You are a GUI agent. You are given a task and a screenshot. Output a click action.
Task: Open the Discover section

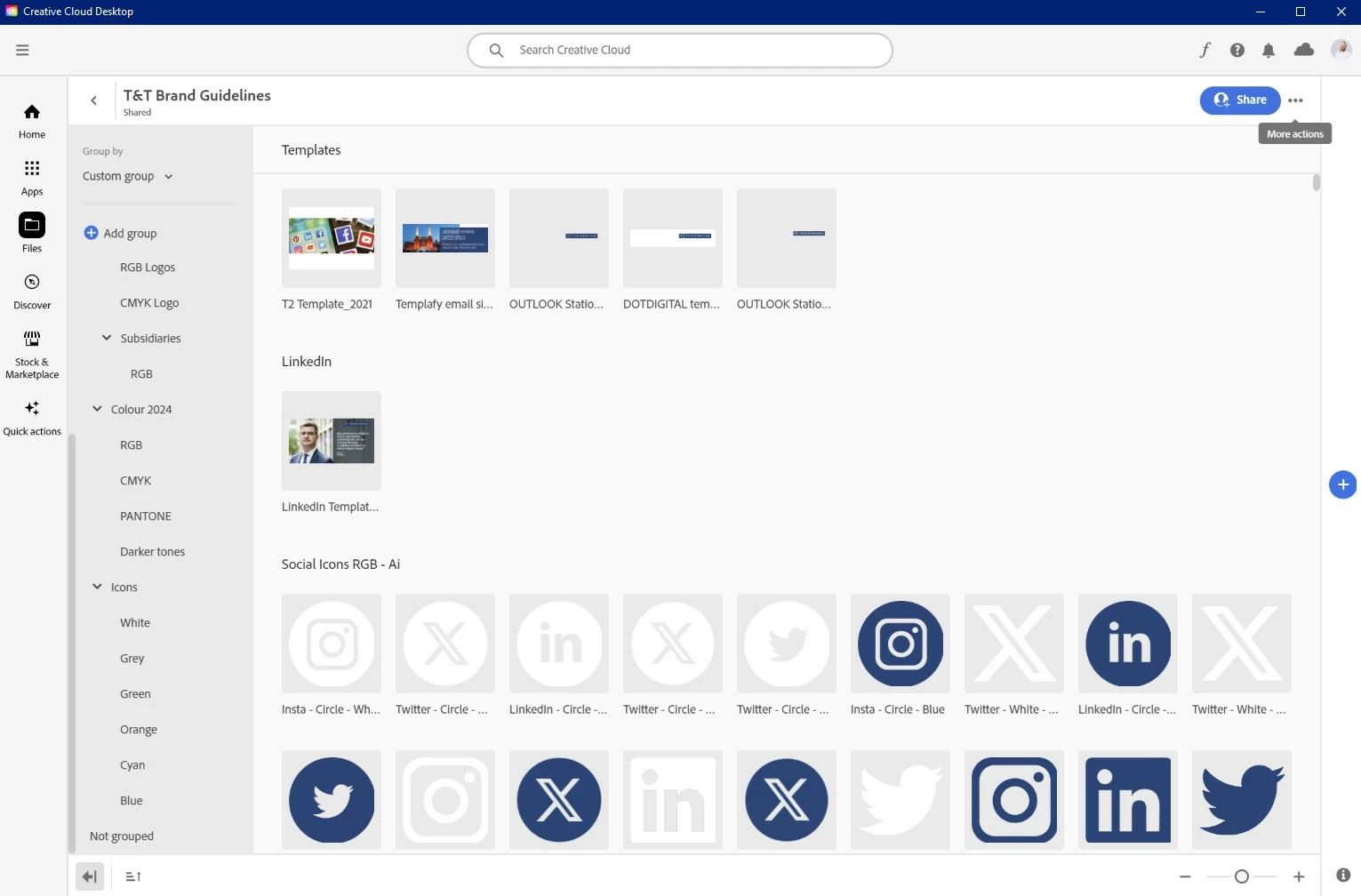coord(32,292)
